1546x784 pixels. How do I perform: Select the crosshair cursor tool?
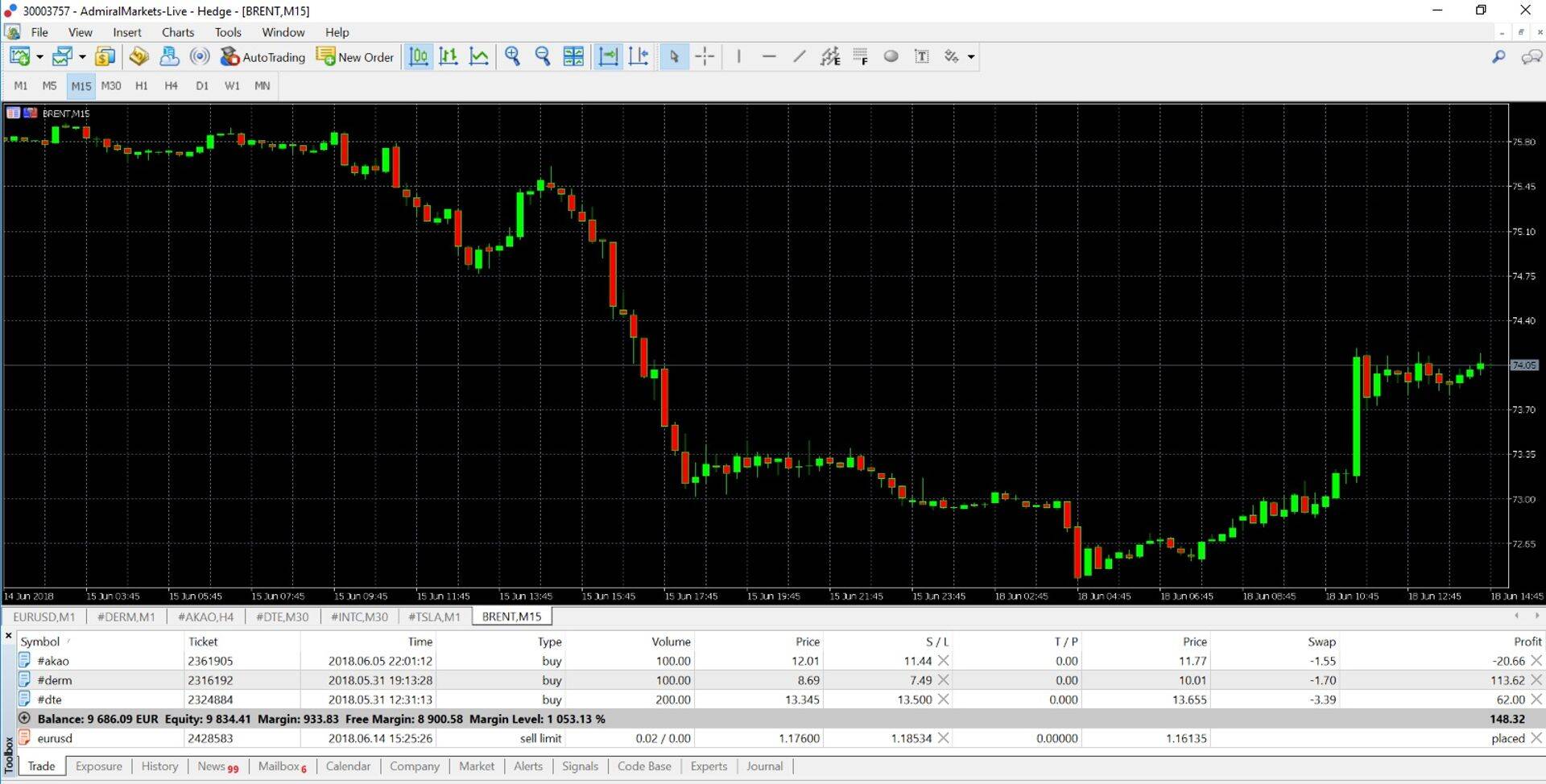pos(705,56)
